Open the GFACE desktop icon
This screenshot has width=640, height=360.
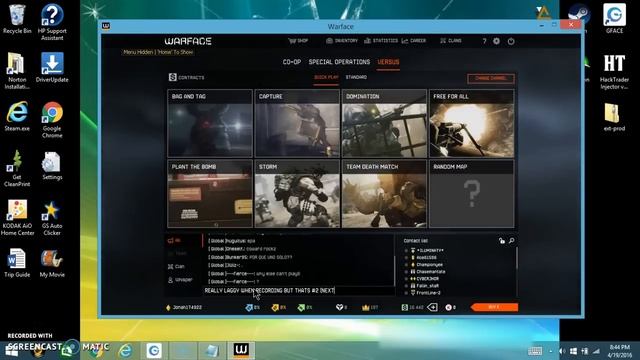click(614, 19)
